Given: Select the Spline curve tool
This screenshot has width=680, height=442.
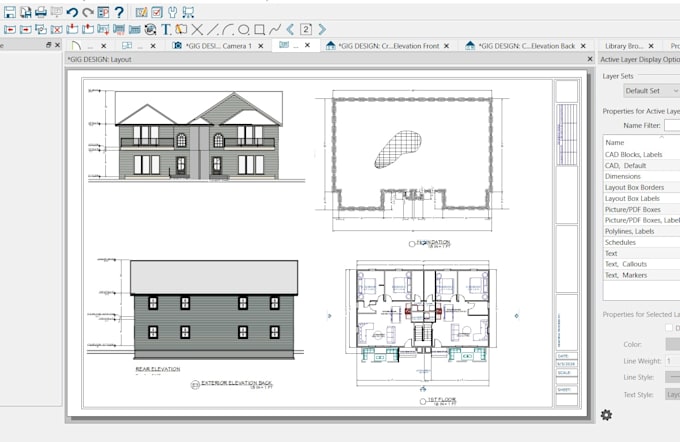Looking at the screenshot, I should (x=275, y=29).
